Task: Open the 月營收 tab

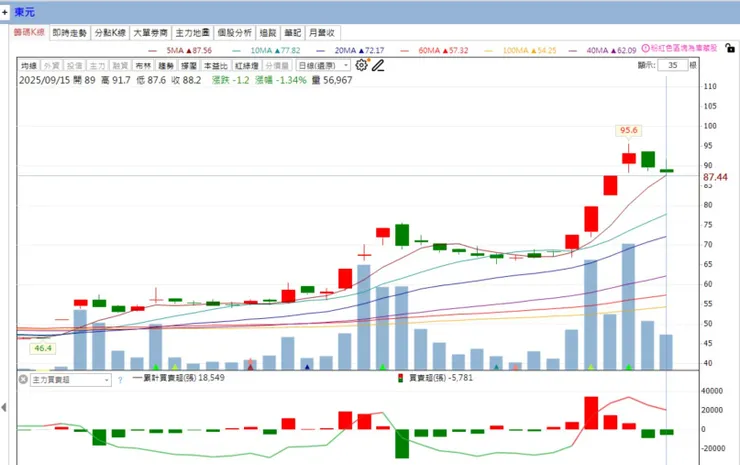Action: [x=322, y=33]
